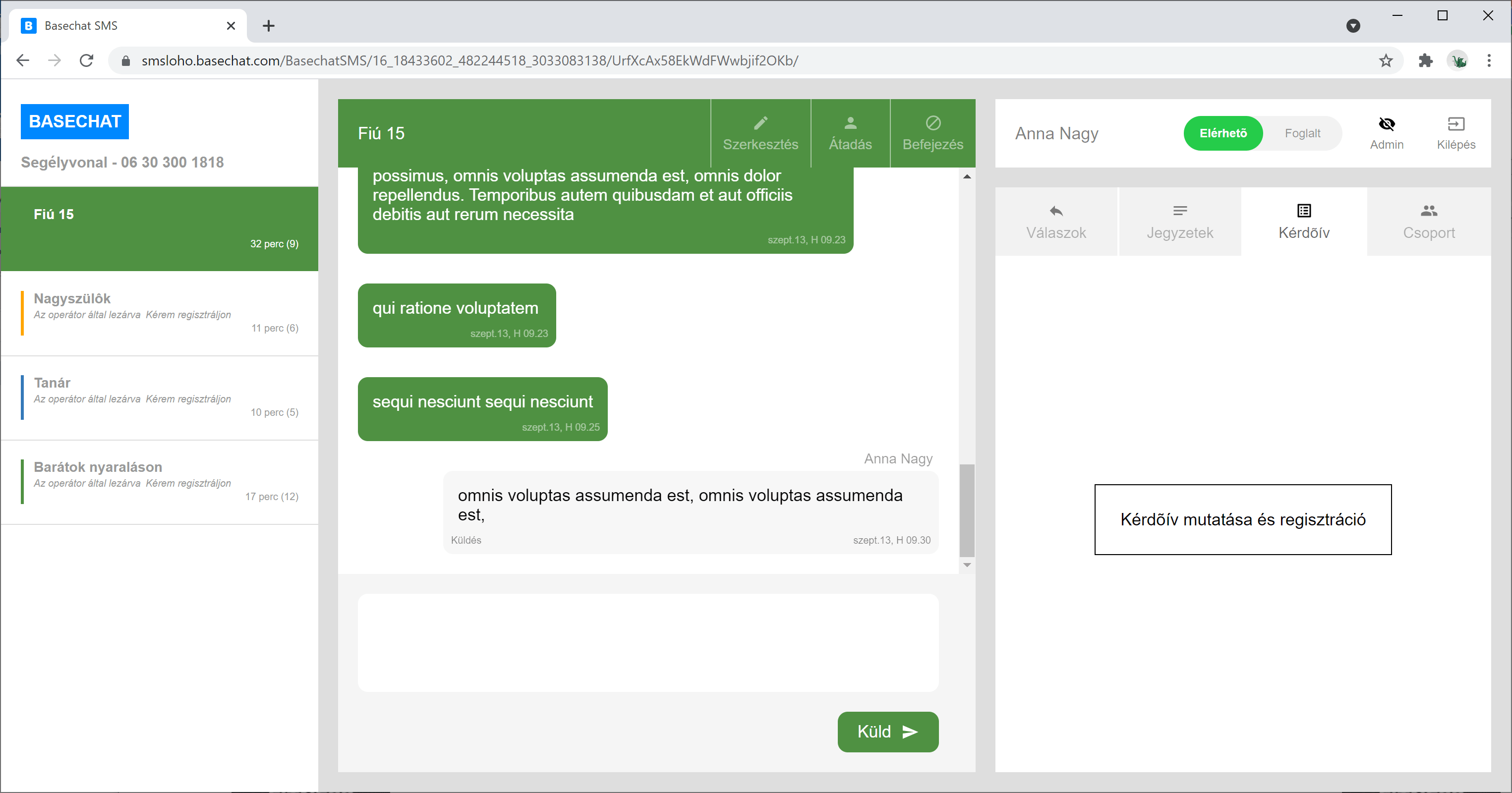Open the Nagyszülők conversation

click(x=160, y=313)
